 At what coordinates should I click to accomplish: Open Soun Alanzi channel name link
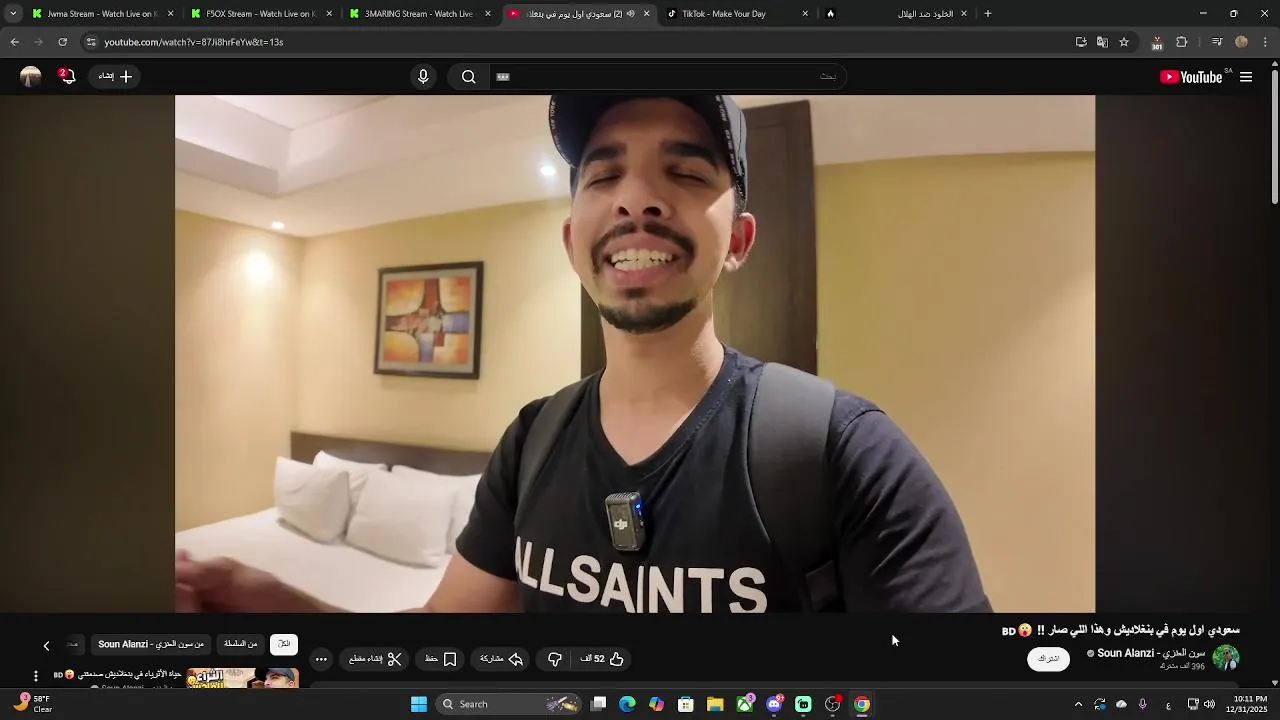(1151, 653)
